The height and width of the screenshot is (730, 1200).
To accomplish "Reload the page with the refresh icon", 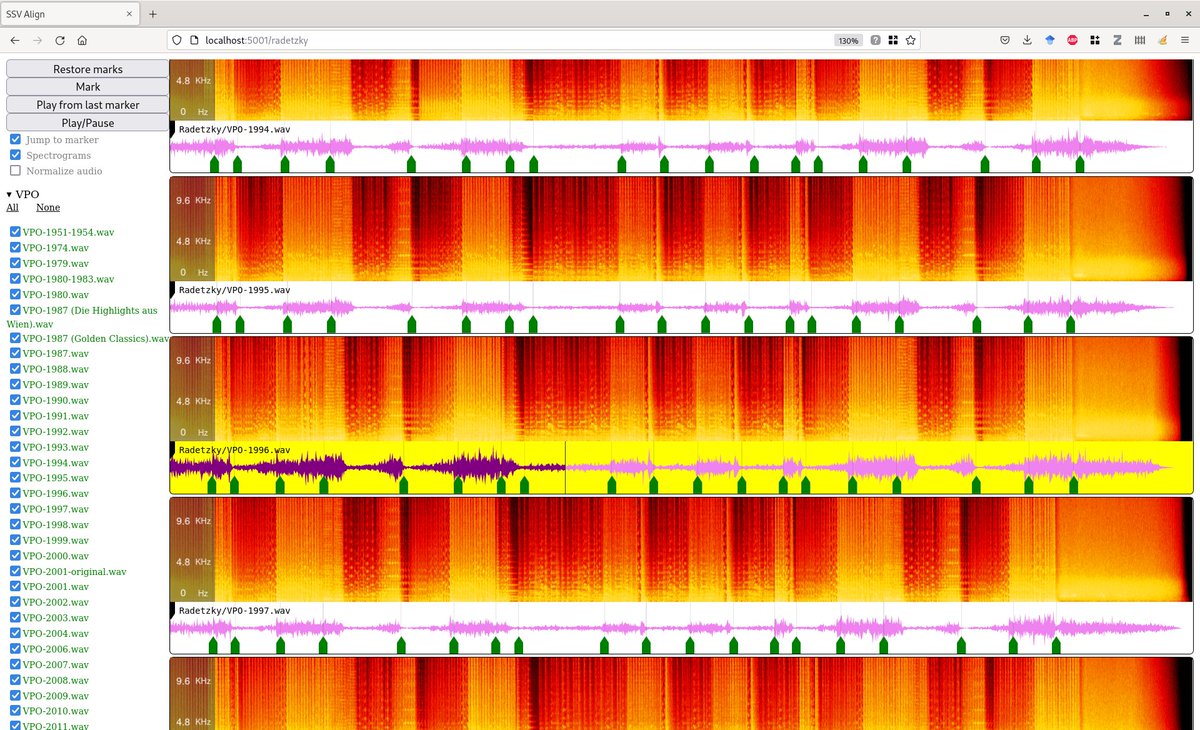I will point(60,40).
